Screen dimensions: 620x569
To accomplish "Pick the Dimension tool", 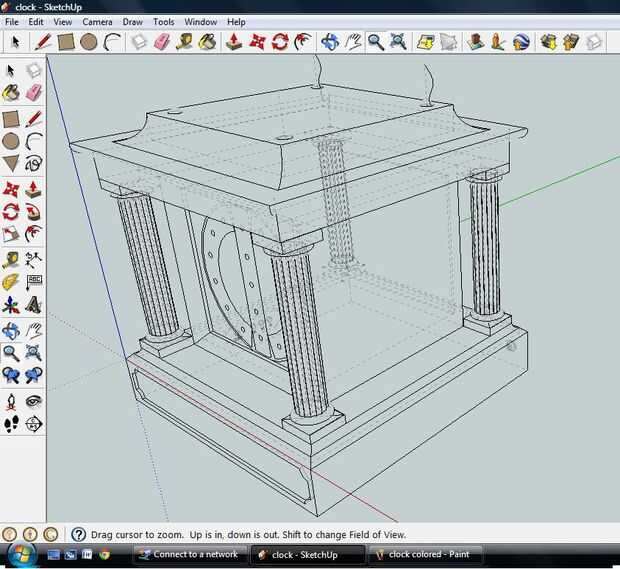I will coord(33,259).
